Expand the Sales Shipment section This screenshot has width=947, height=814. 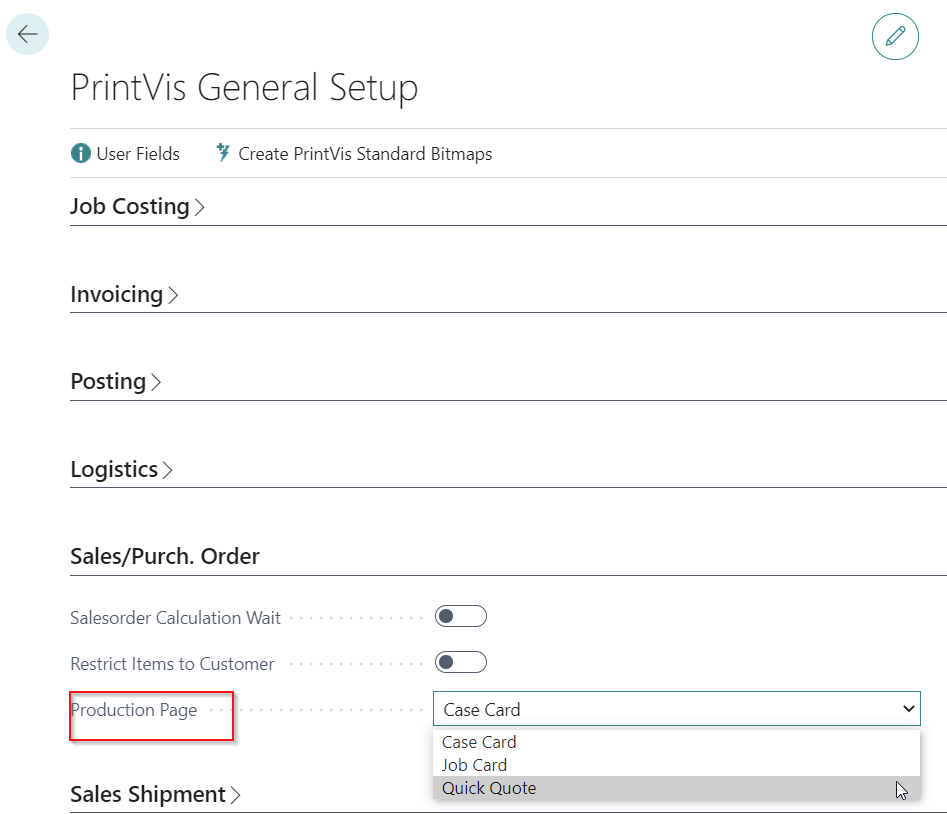coord(155,794)
